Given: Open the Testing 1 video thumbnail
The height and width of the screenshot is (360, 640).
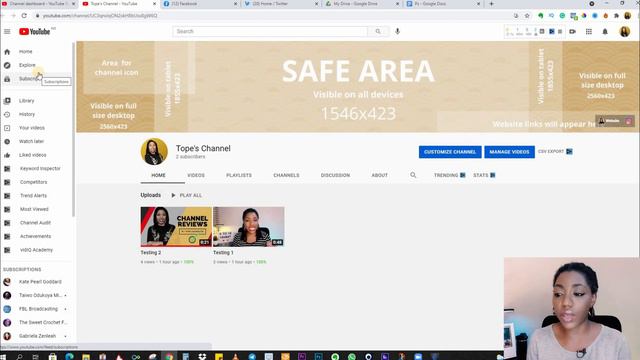Looking at the screenshot, I should tap(249, 227).
